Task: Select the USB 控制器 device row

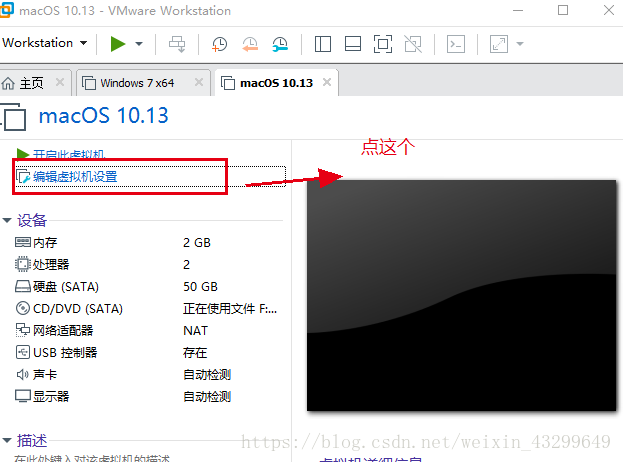Action: 148,353
